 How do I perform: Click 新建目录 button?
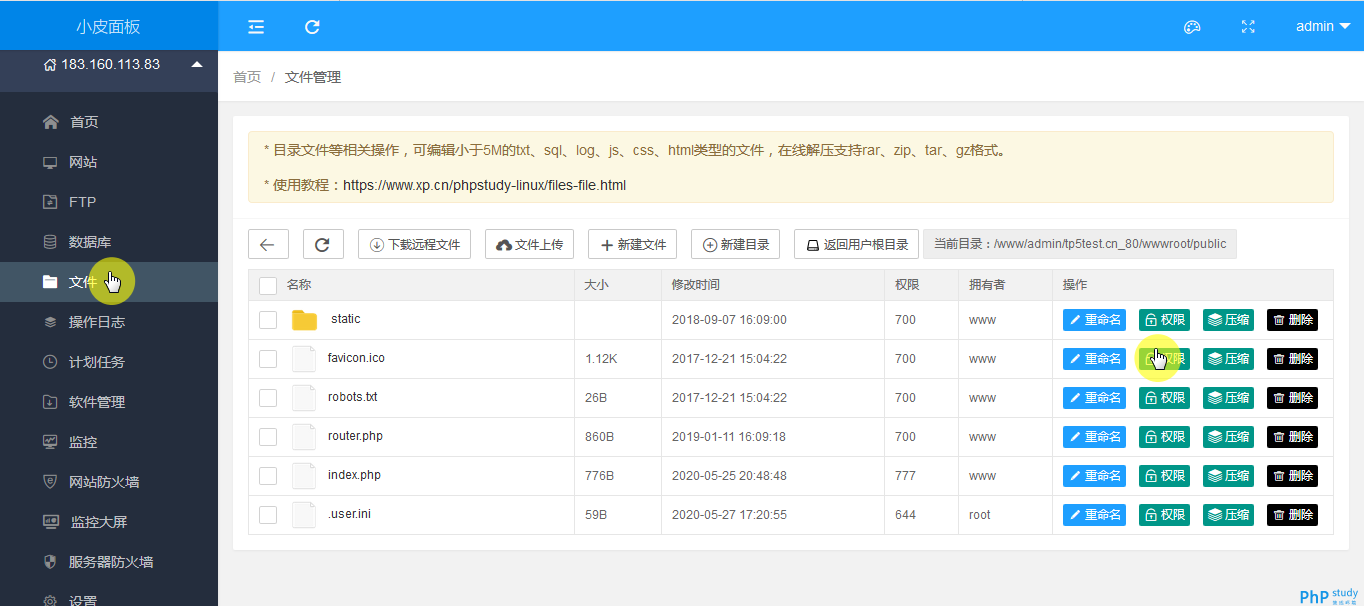pyautogui.click(x=736, y=244)
